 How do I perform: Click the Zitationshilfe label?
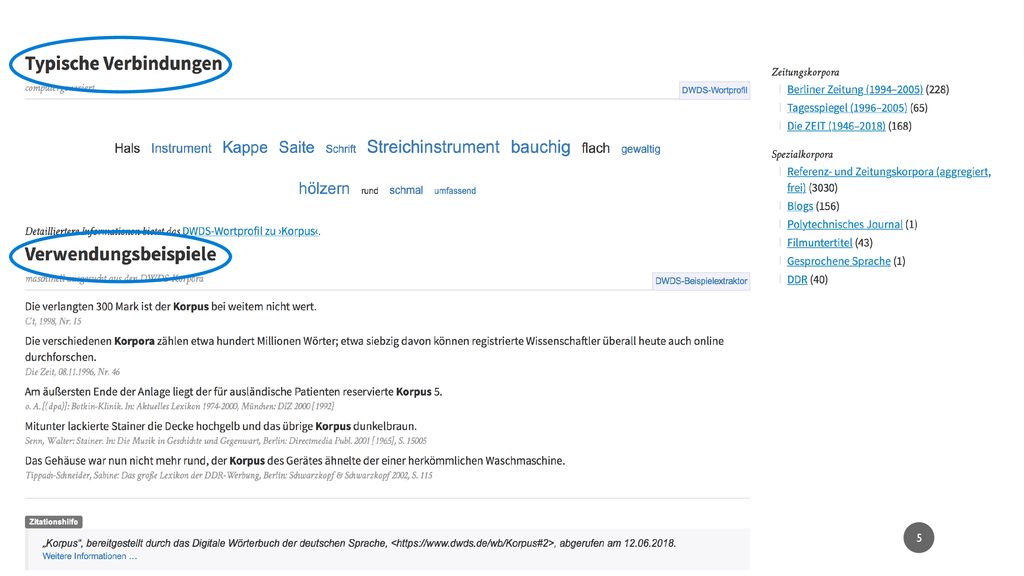pos(54,522)
